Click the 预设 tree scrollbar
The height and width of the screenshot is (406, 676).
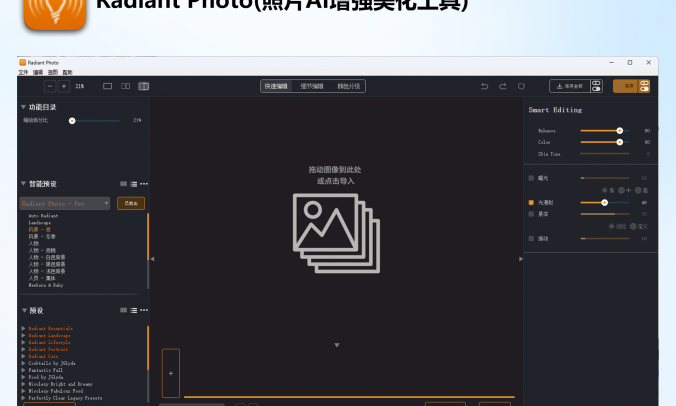tap(148, 363)
